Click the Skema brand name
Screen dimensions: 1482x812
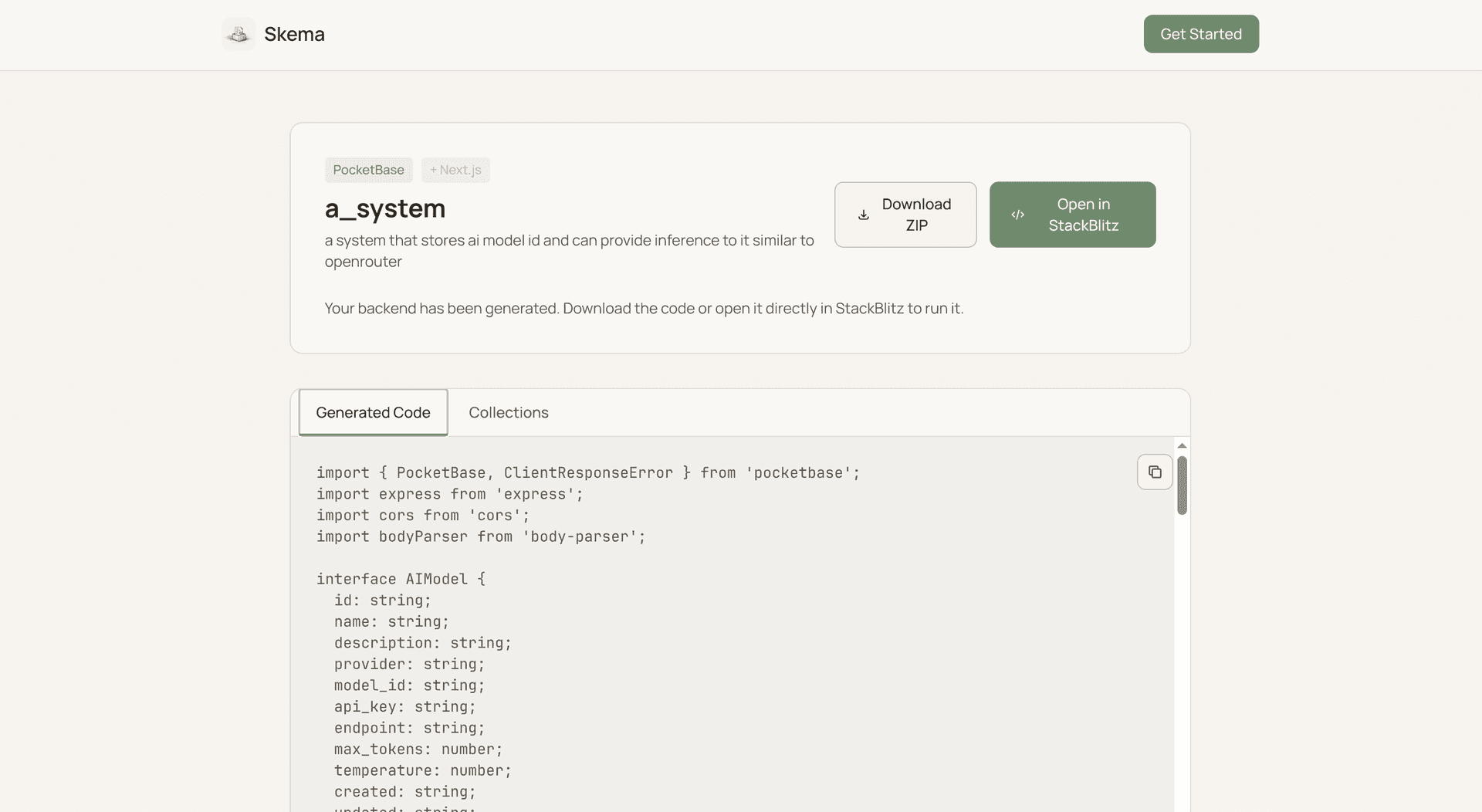click(x=294, y=34)
